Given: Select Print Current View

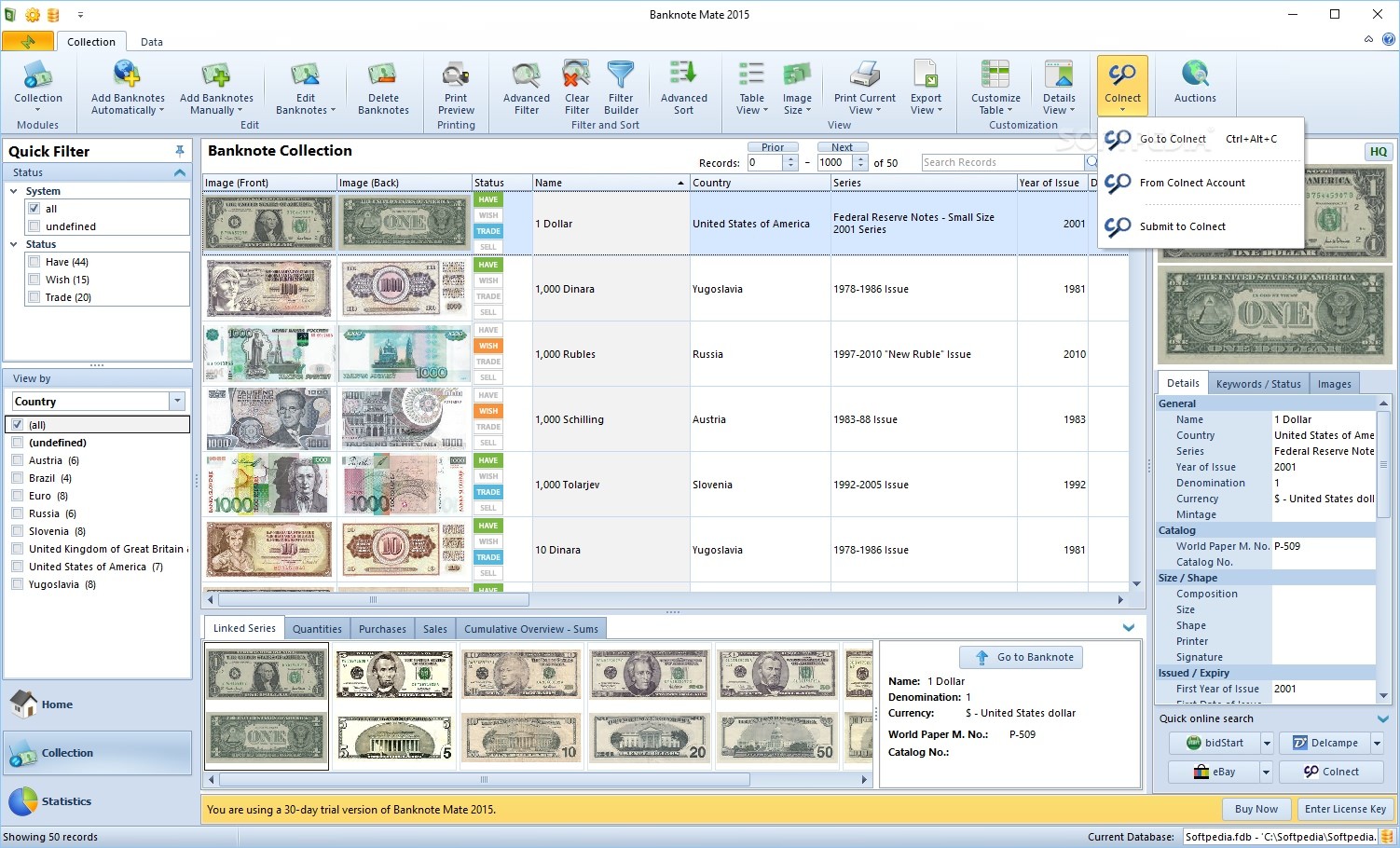Looking at the screenshot, I should [x=865, y=87].
